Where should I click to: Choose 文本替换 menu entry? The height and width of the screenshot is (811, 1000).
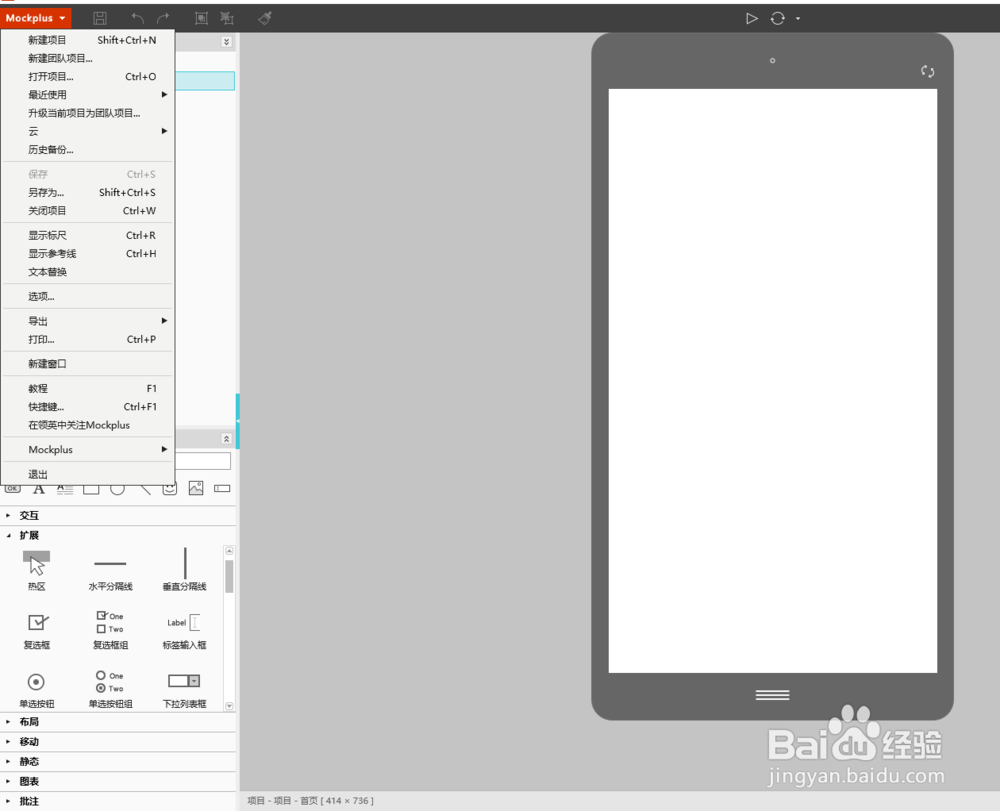88,272
